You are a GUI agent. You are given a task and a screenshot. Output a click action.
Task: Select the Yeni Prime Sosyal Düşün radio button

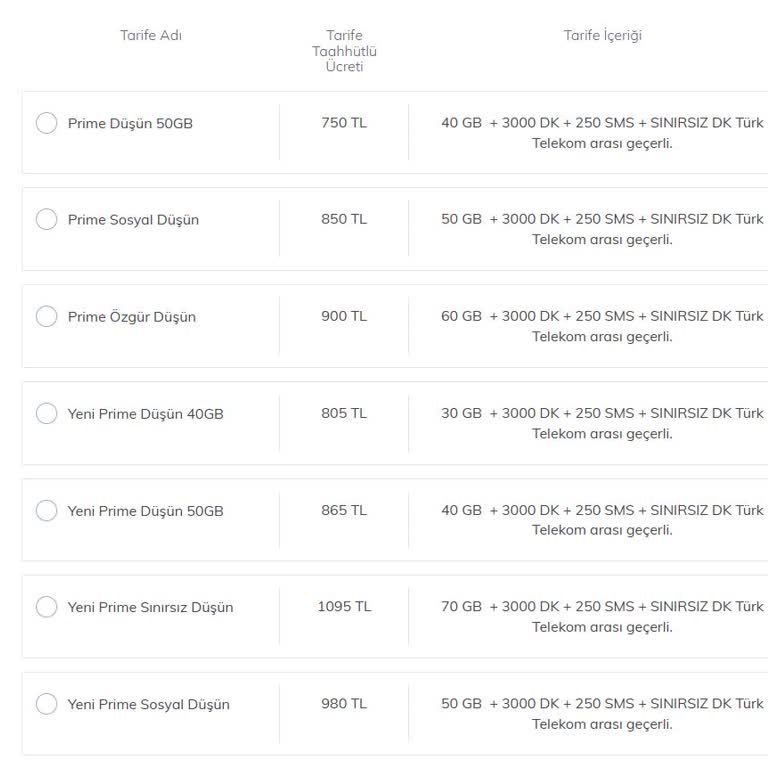click(46, 704)
